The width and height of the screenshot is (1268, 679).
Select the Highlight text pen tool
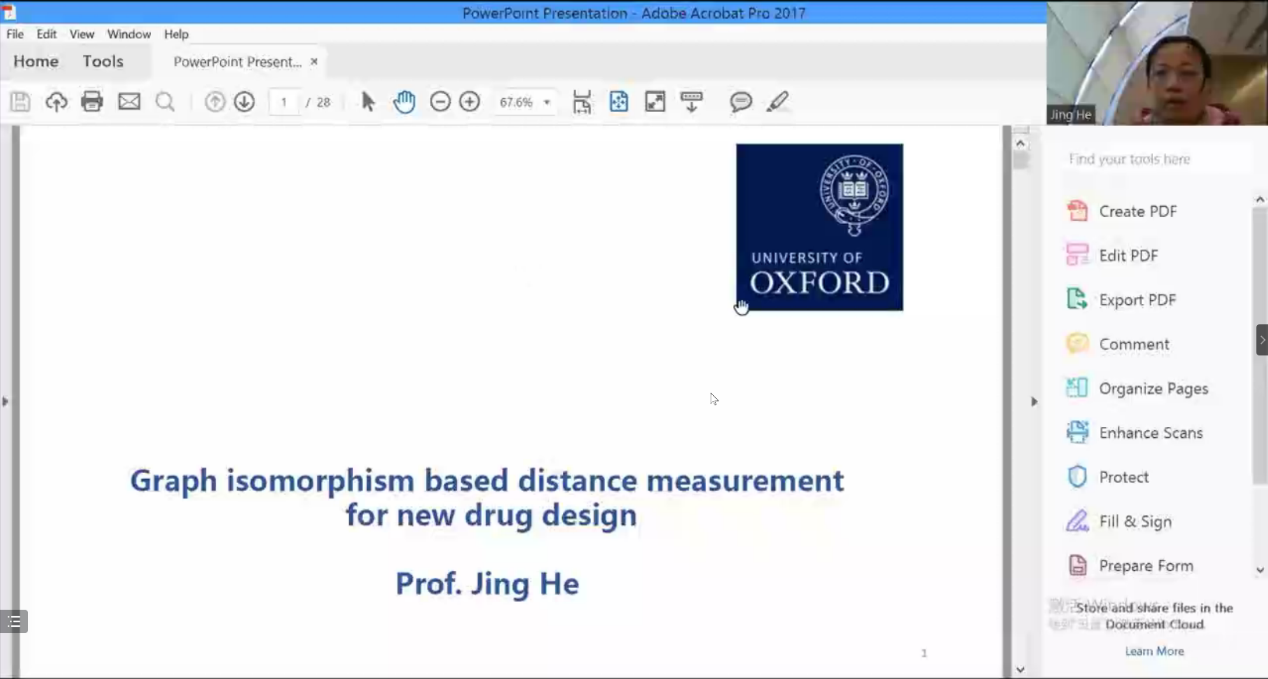[x=777, y=101]
